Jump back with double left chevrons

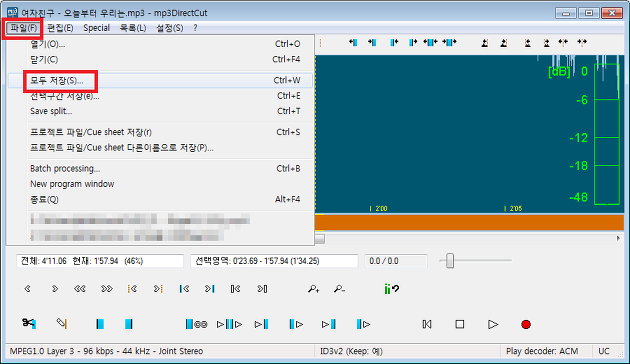click(80, 288)
